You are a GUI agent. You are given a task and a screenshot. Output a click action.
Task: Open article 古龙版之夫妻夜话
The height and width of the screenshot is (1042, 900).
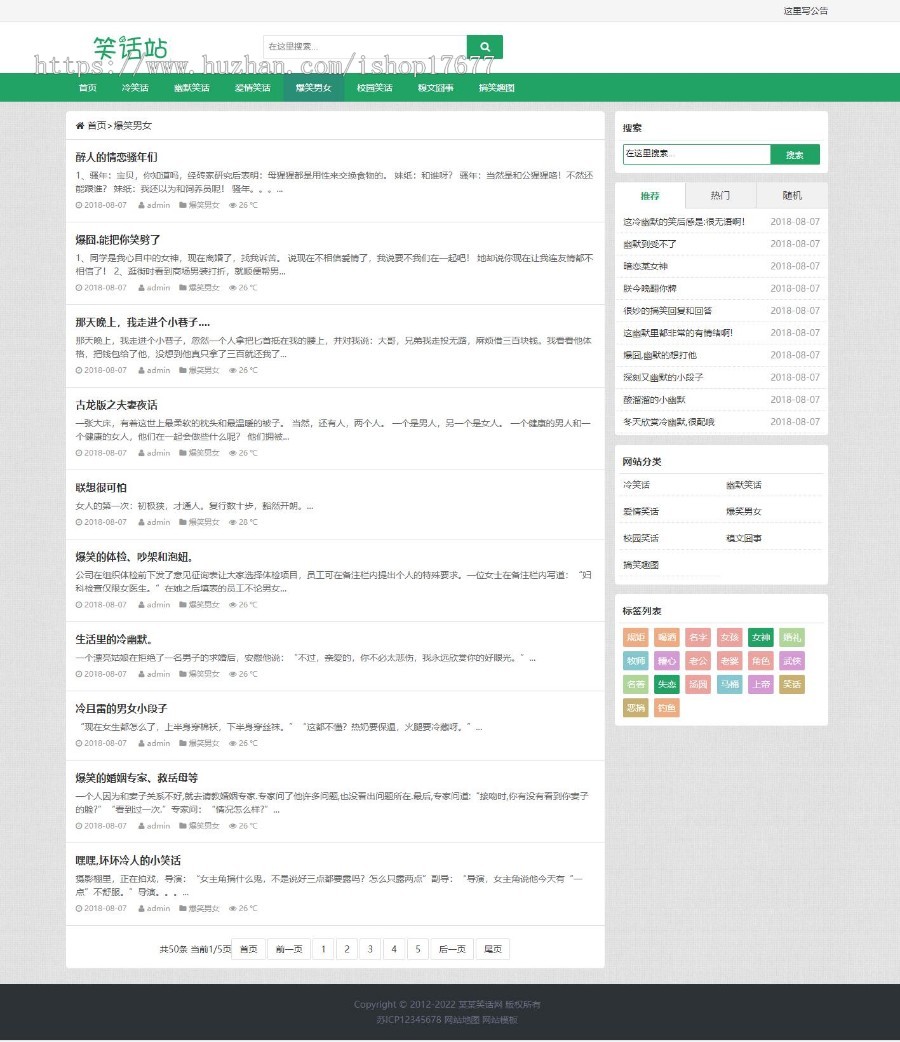tap(116, 405)
